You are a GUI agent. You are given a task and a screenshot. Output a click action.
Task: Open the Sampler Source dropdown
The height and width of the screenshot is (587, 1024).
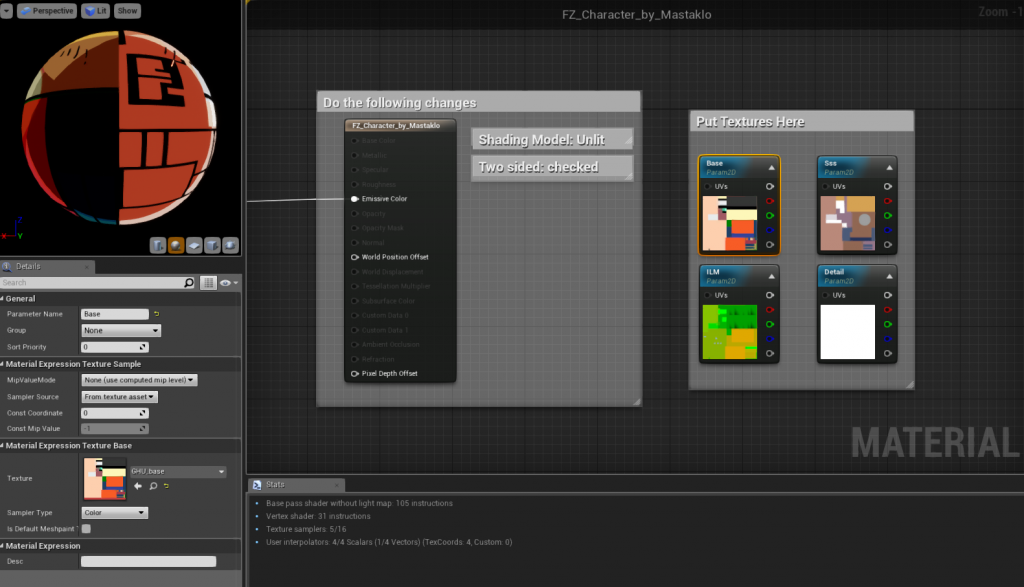click(120, 397)
